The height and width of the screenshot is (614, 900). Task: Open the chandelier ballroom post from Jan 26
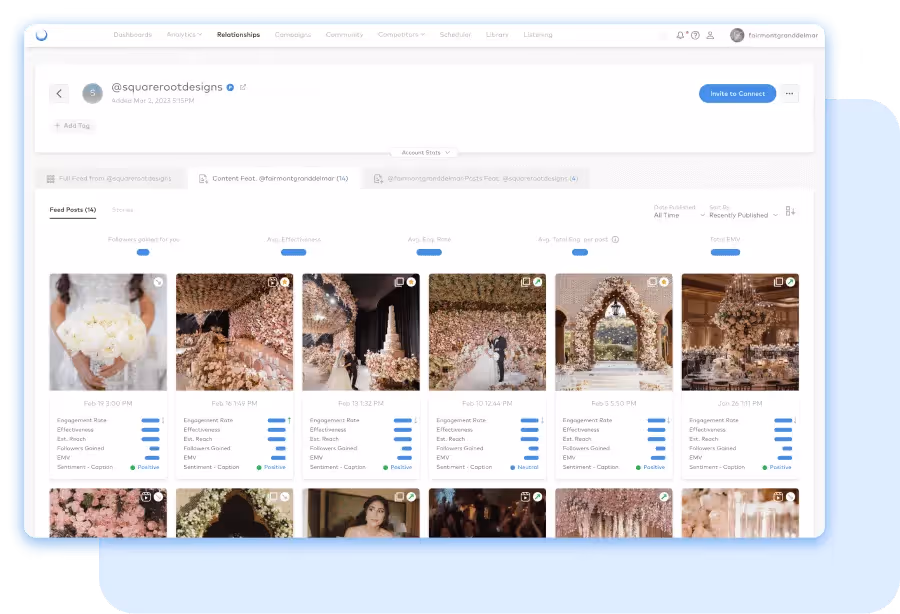[x=740, y=332]
